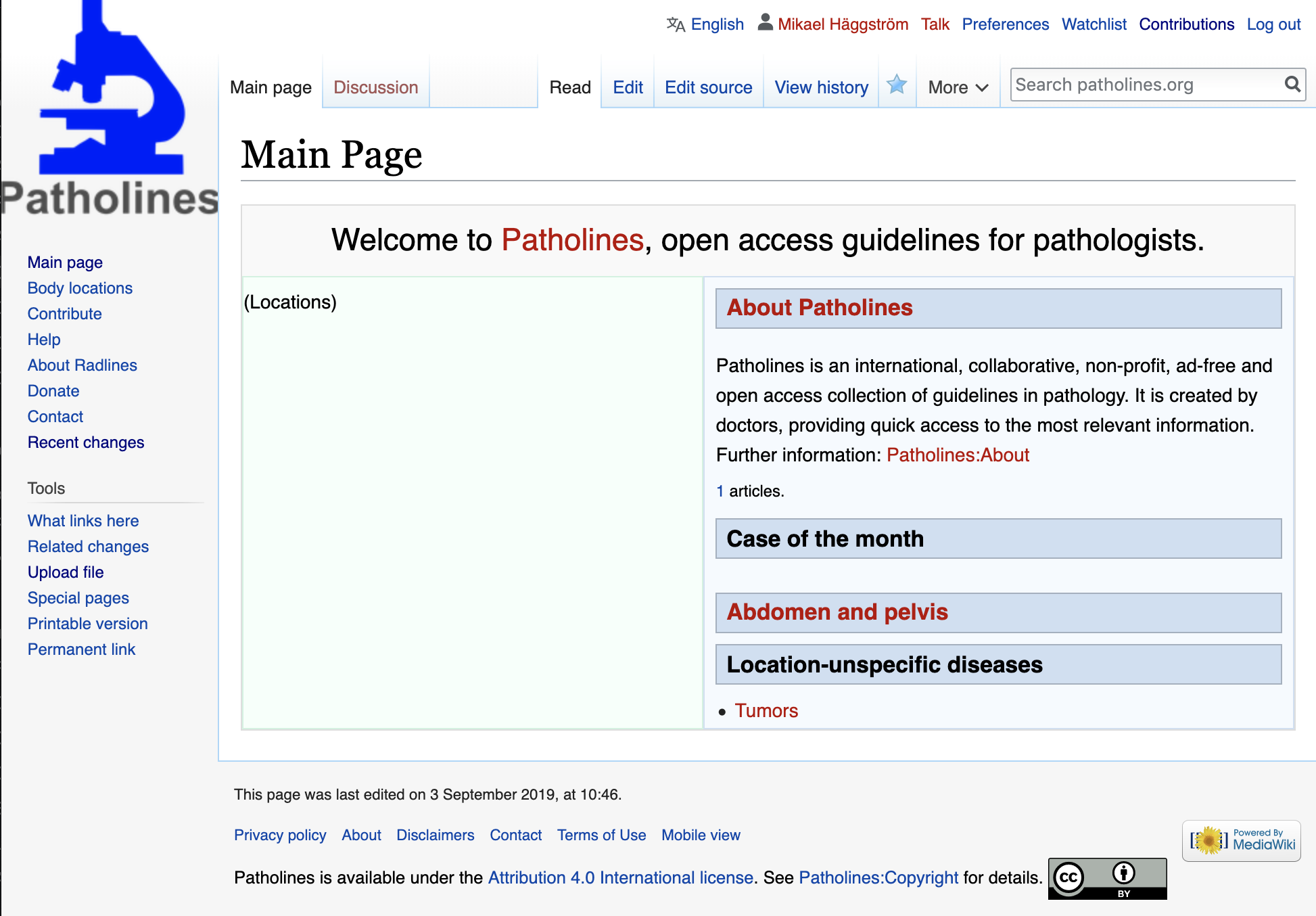Image resolution: width=1316 pixels, height=916 pixels.
Task: Click the Location-unspecific diseases heading
Action: (x=885, y=665)
